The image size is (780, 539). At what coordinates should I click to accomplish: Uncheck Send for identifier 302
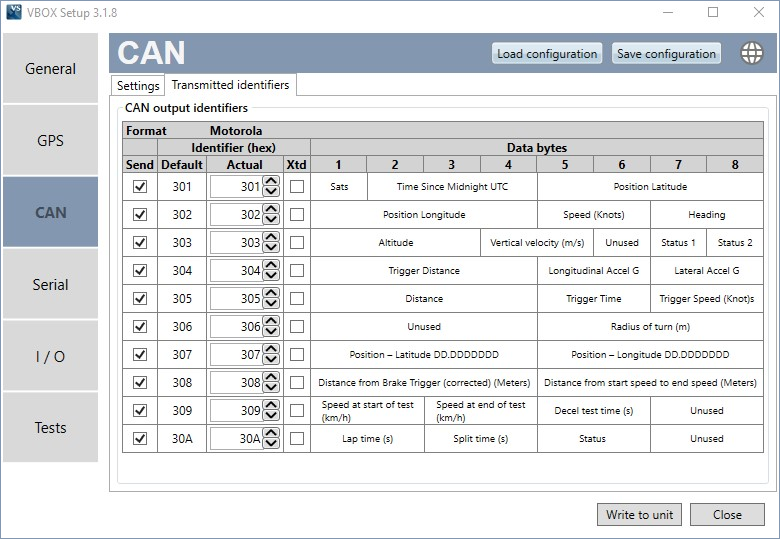140,214
